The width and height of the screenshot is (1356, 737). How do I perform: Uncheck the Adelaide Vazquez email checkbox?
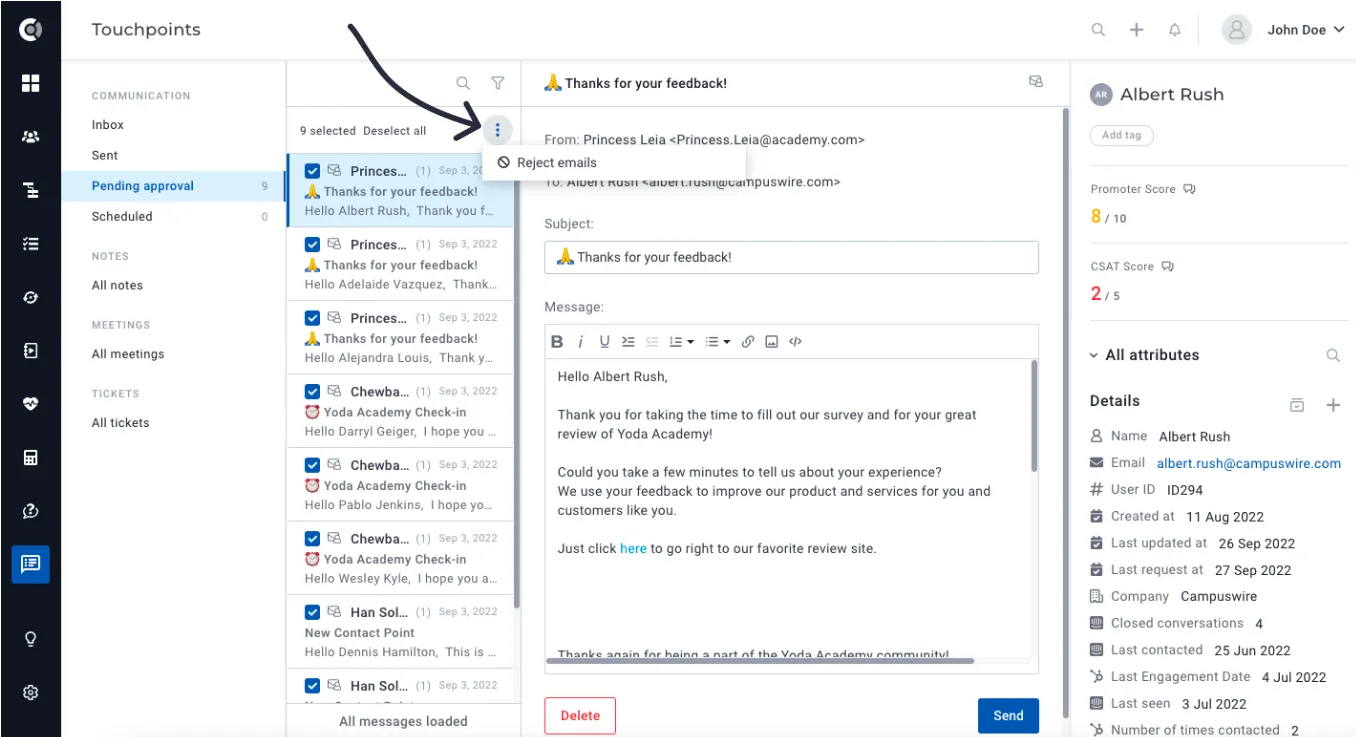[312, 245]
